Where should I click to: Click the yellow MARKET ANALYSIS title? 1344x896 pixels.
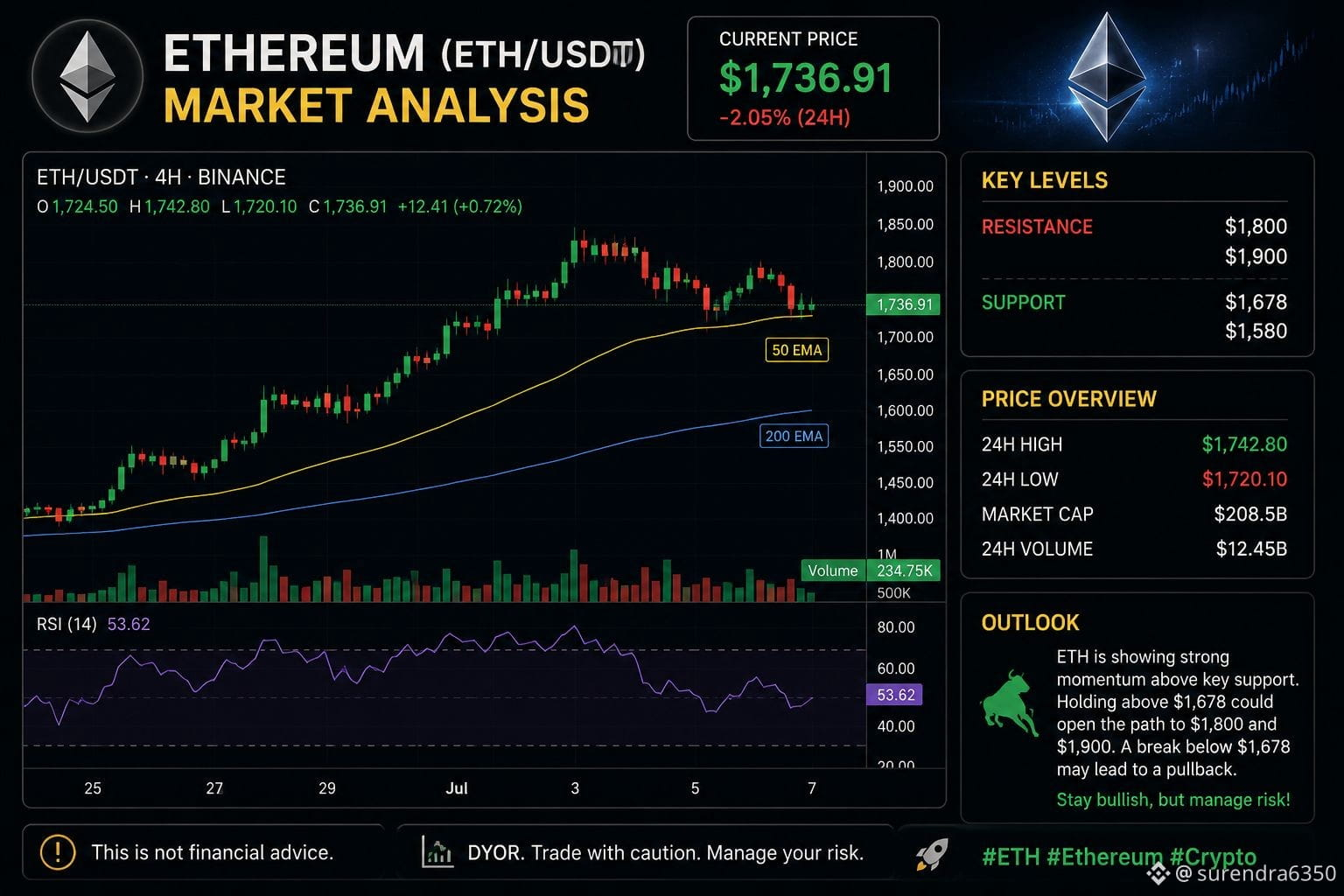(376, 106)
